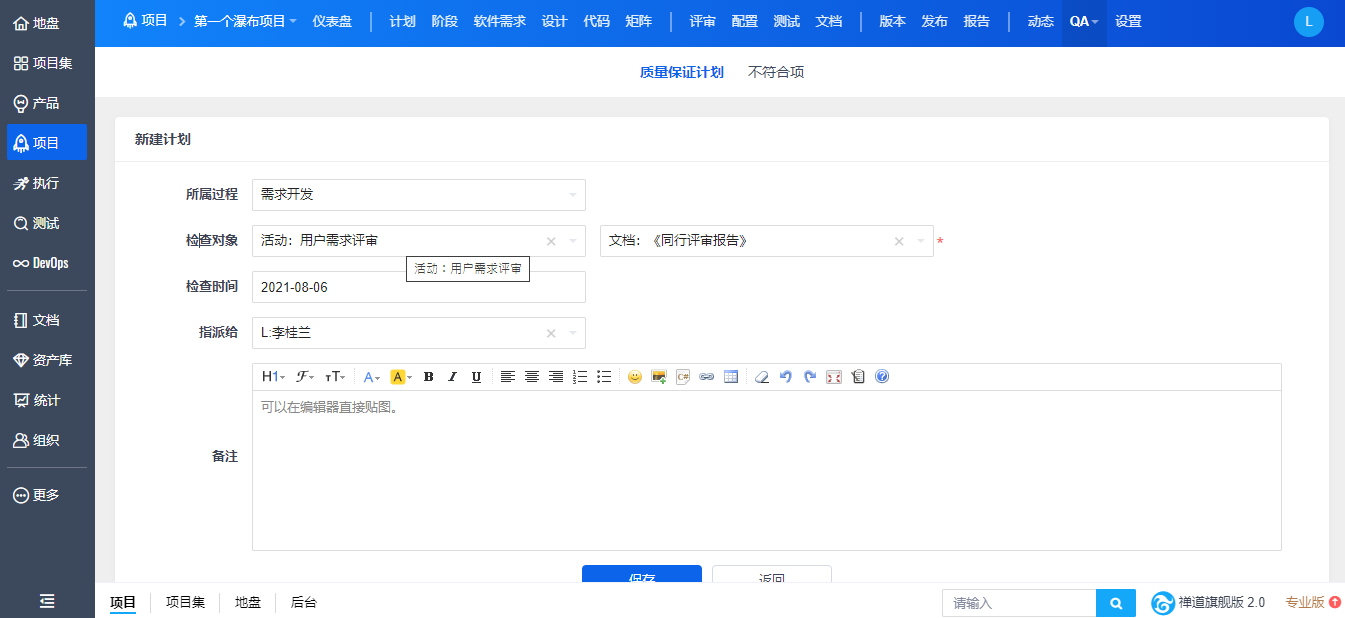Click the 保存 save button

[x=642, y=576]
